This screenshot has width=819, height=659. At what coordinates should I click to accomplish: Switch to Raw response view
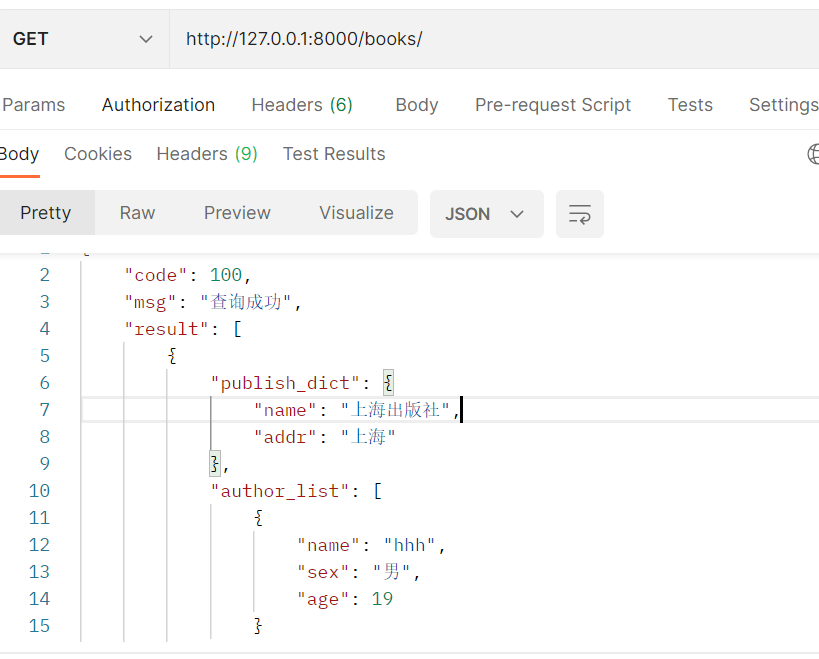click(137, 213)
